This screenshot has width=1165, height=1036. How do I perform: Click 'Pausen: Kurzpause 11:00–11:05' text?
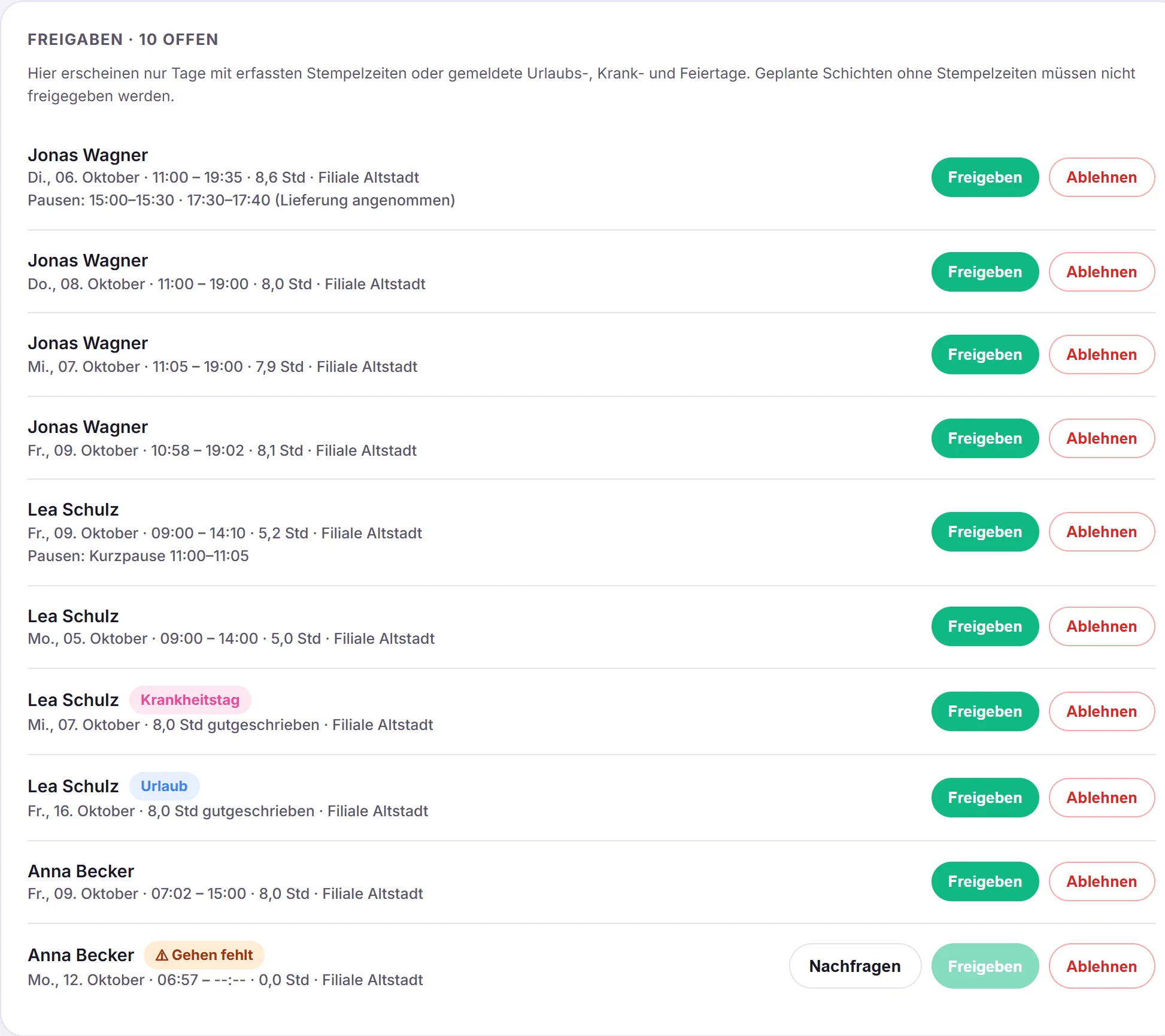click(x=138, y=556)
